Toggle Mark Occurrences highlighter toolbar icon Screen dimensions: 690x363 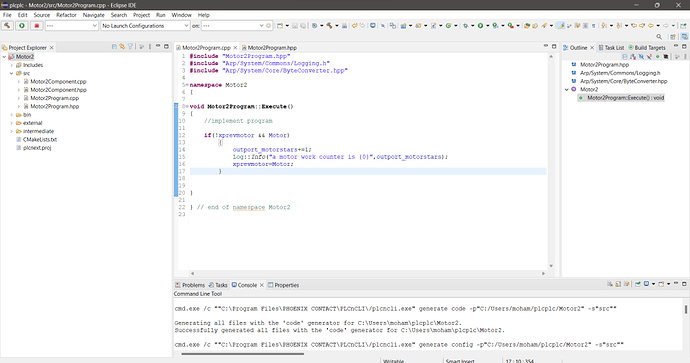(x=561, y=26)
